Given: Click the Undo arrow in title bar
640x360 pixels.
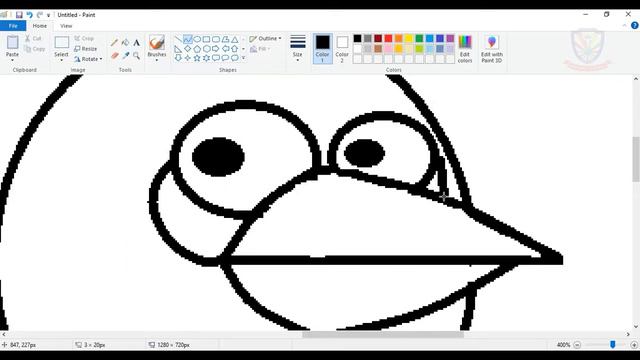Looking at the screenshot, I should point(29,15).
